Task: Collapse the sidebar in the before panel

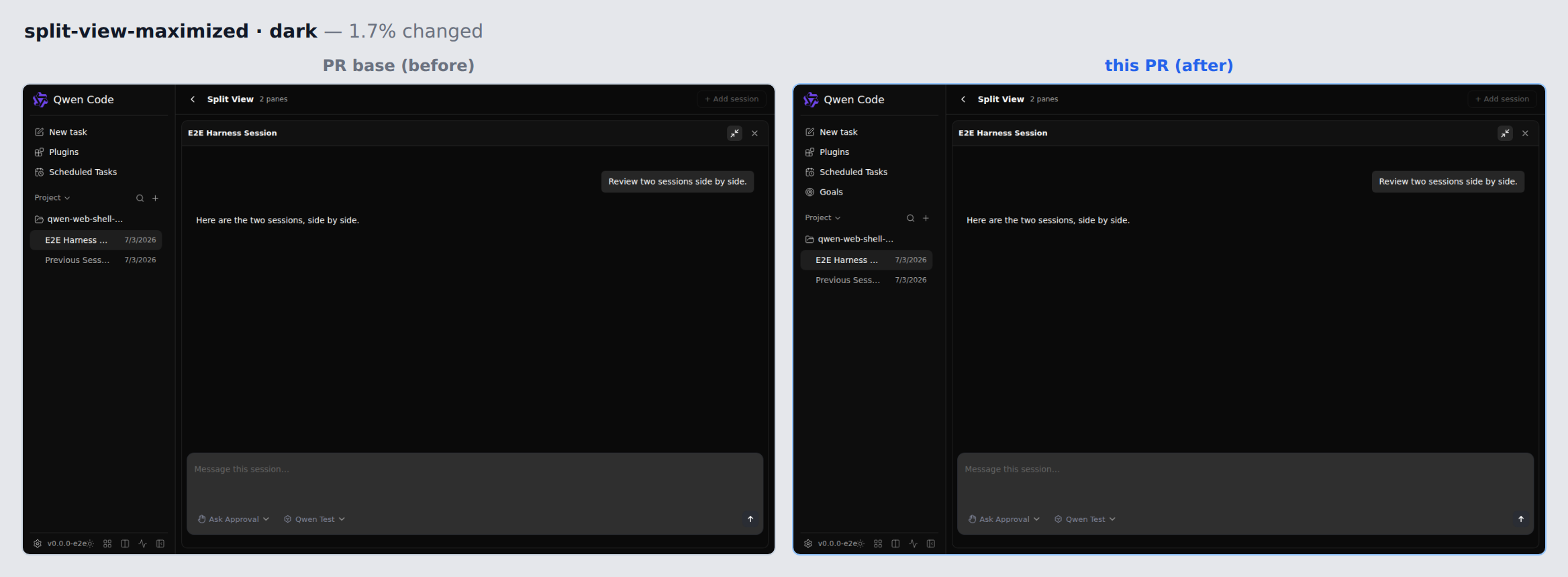Action: pyautogui.click(x=160, y=543)
